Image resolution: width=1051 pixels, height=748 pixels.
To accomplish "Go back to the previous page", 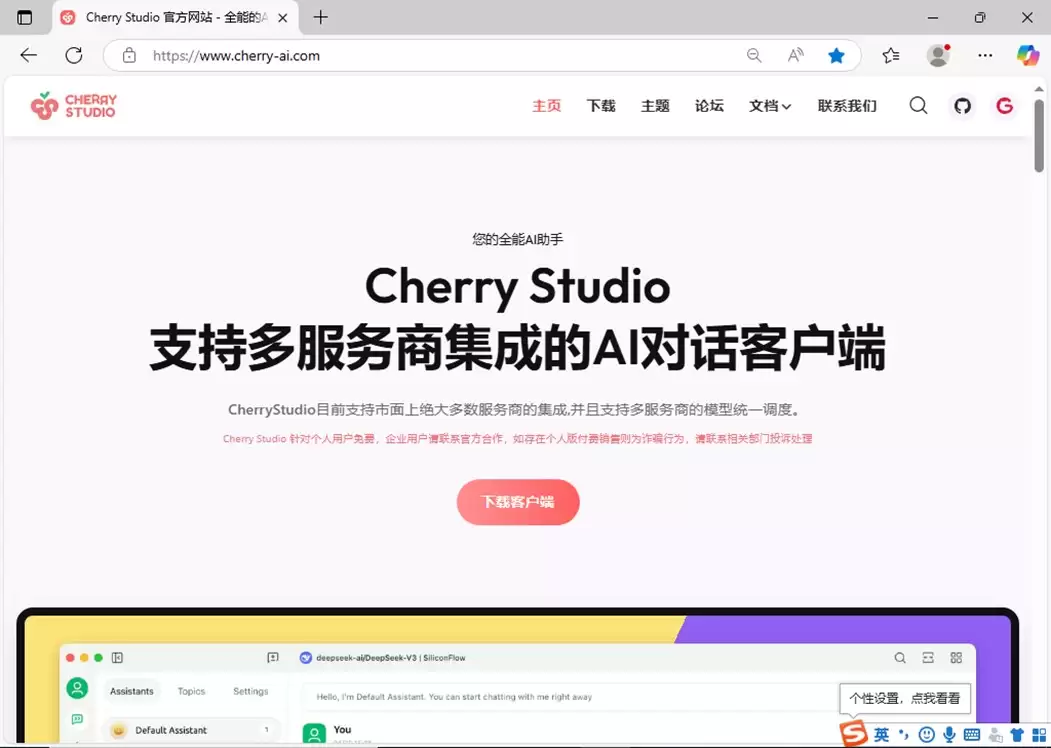I will pos(28,56).
